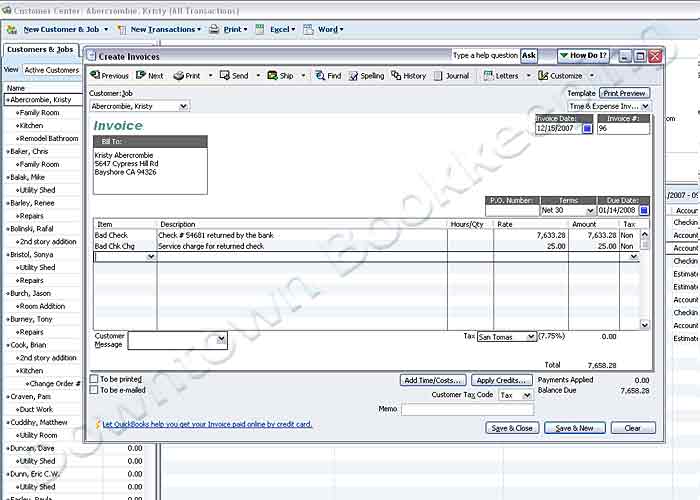Enable the To be e-mailed checkbox
This screenshot has height=500, width=700.
tap(94, 390)
